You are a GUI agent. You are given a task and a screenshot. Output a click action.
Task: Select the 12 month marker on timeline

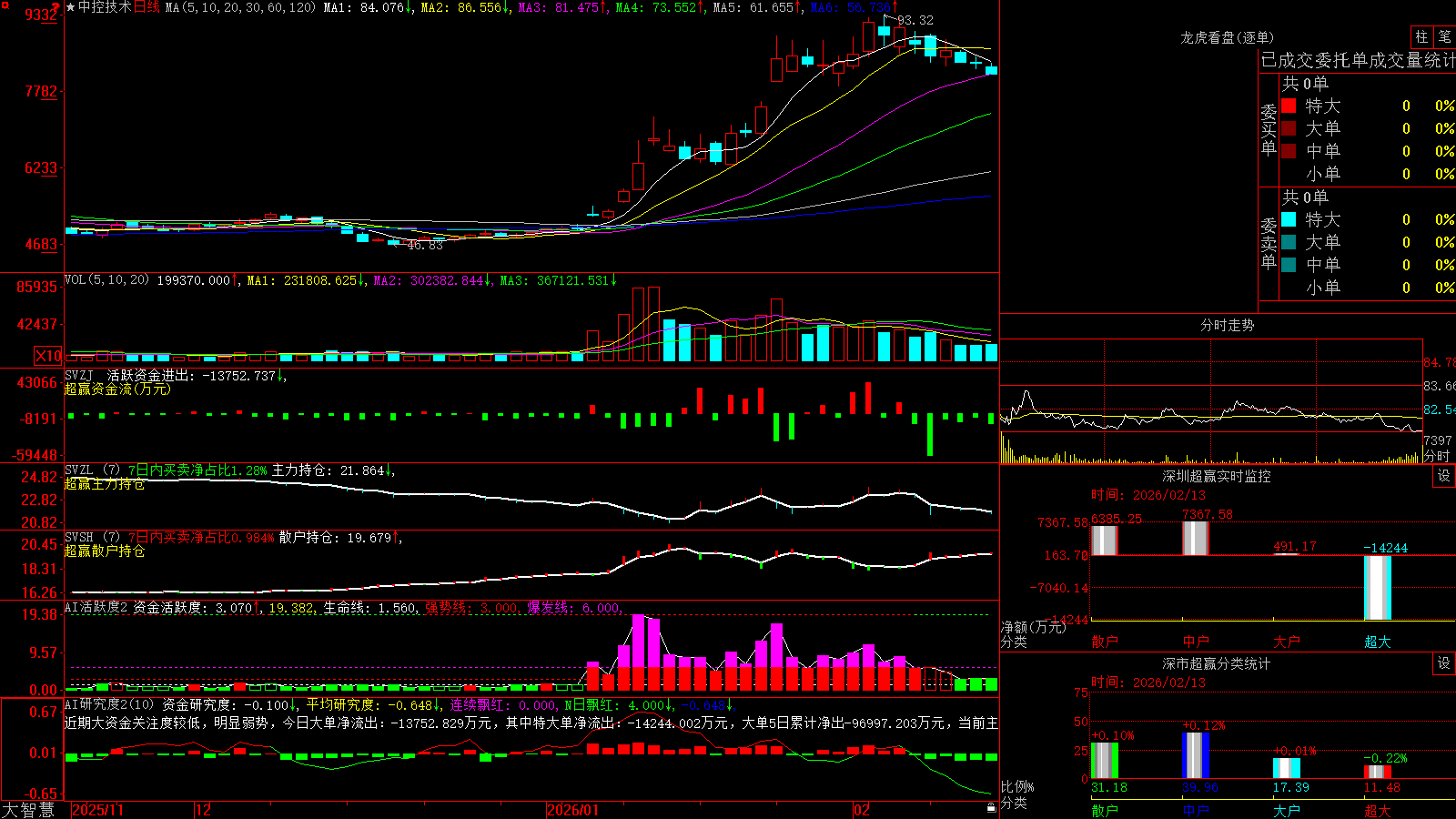pos(203,810)
